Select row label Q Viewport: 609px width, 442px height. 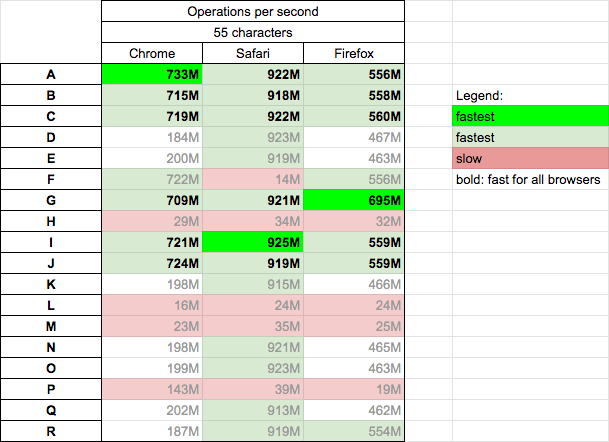[x=51, y=410]
